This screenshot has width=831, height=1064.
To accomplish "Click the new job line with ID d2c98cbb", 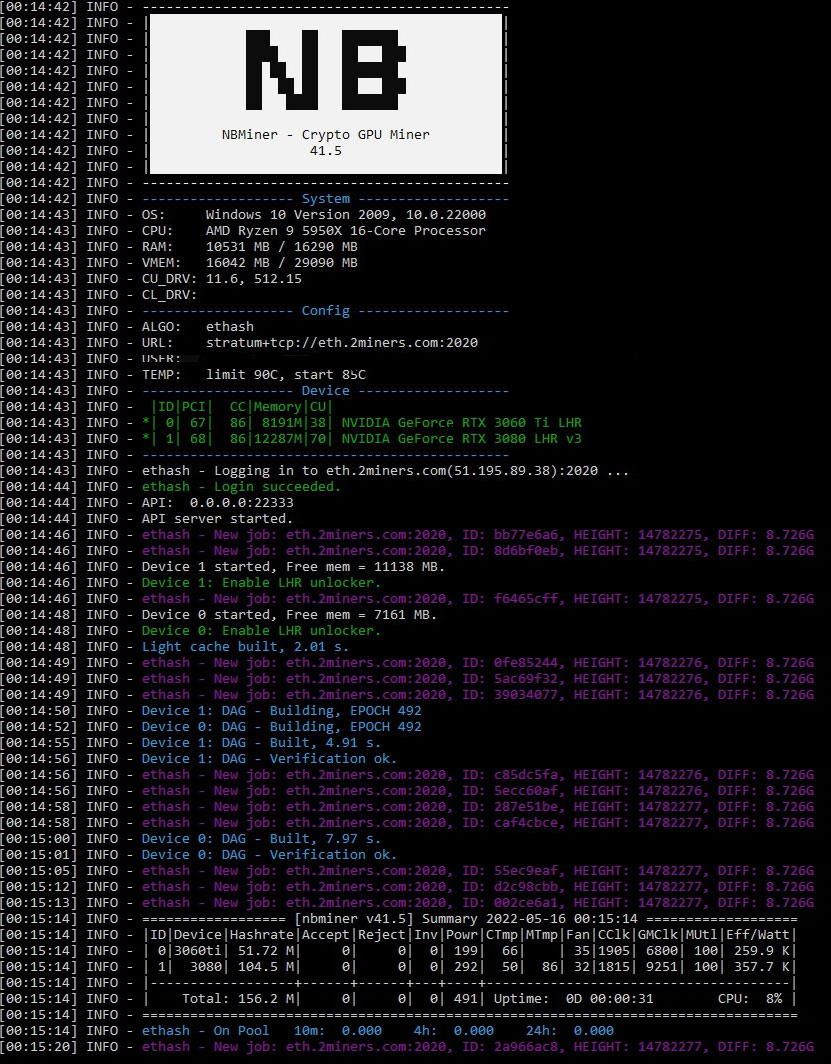I will pyautogui.click(x=478, y=887).
